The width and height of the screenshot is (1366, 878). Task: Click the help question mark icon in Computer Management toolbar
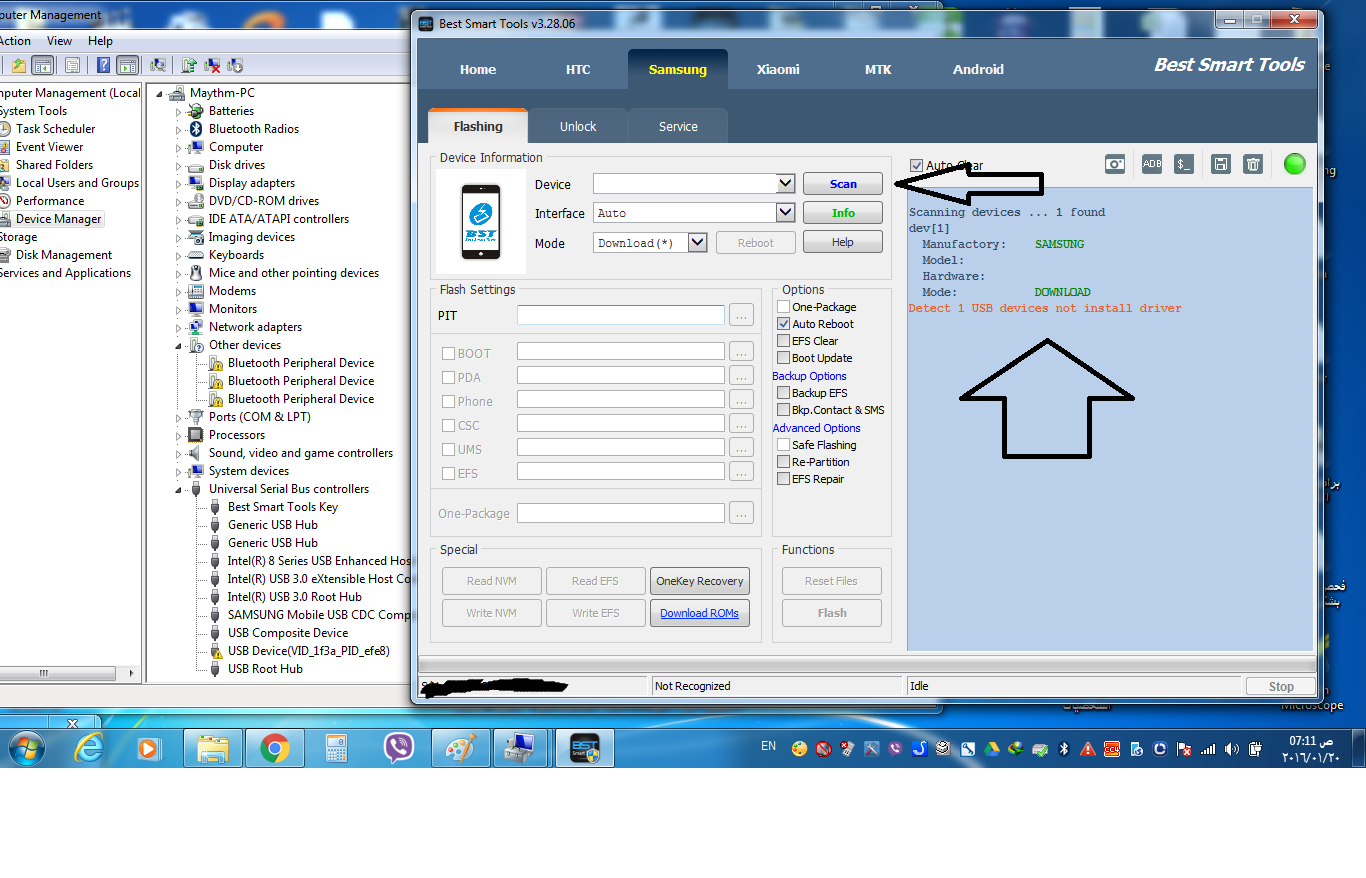[x=103, y=65]
